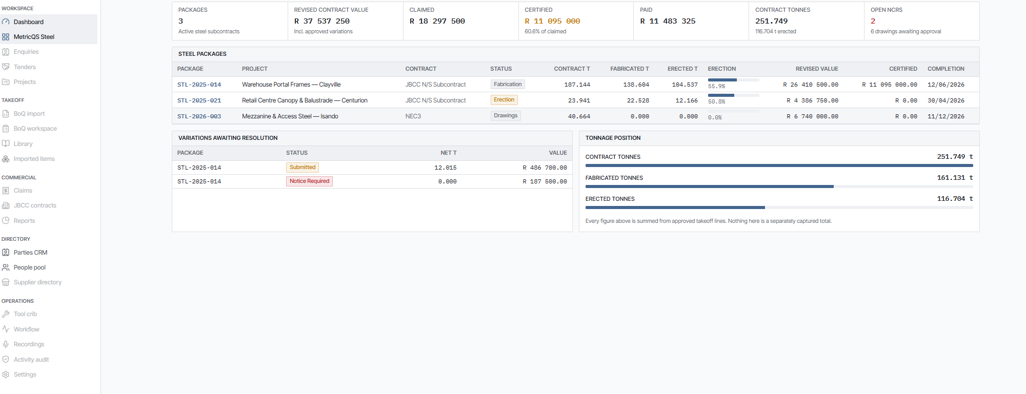1026x394 pixels.
Task: Click the Fabricated Tonnes progress bar
Action: pyautogui.click(x=779, y=187)
